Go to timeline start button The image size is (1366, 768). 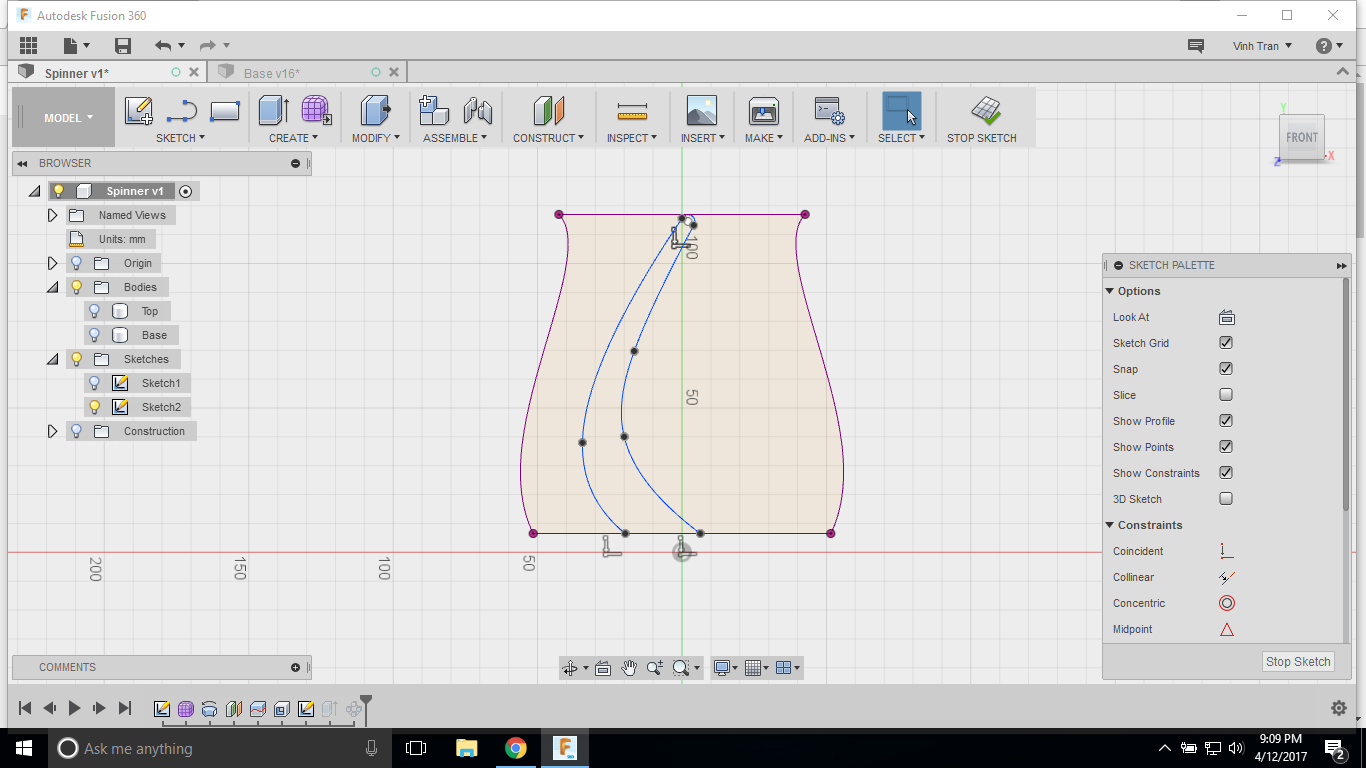click(x=25, y=708)
